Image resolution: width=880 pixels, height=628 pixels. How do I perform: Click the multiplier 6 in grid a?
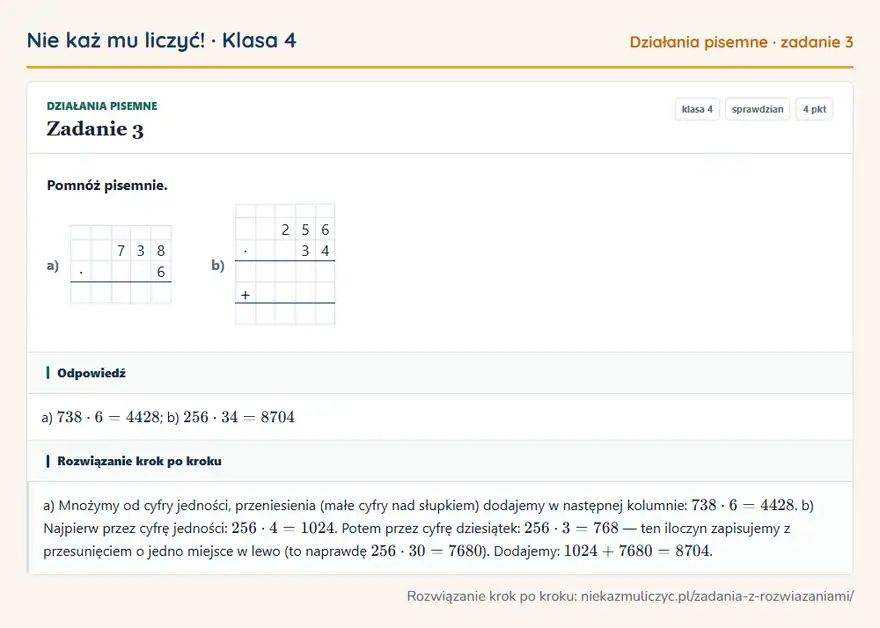161,272
